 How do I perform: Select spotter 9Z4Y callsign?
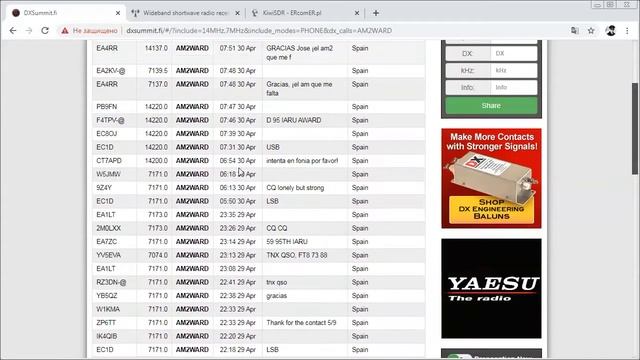pos(104,188)
